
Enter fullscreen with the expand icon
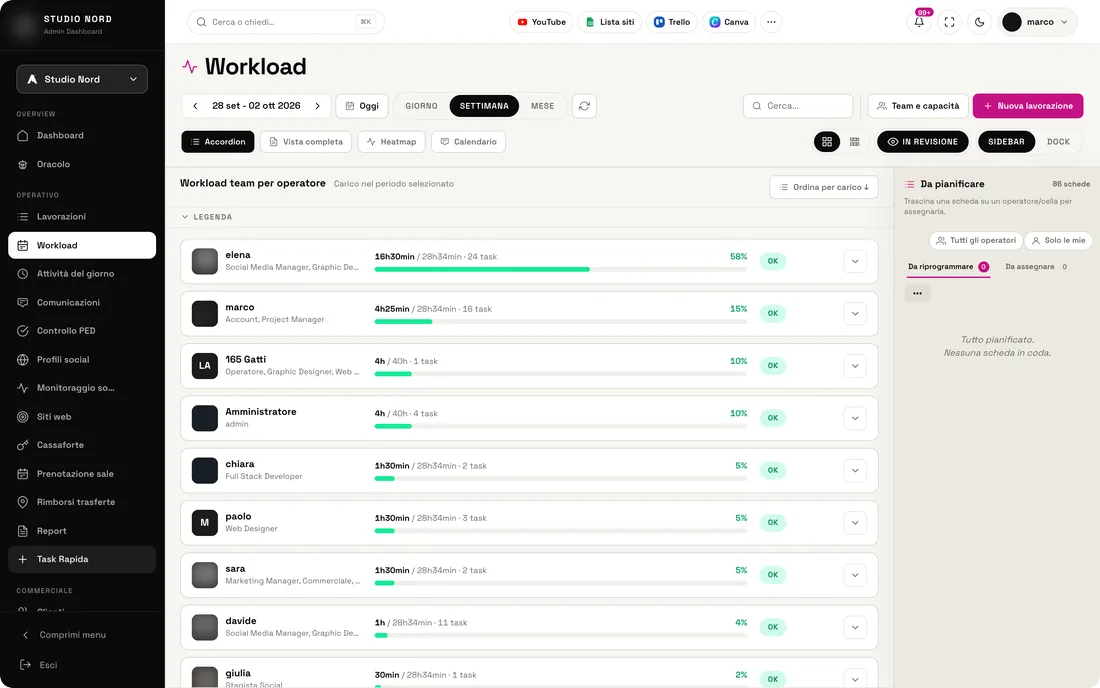[949, 22]
